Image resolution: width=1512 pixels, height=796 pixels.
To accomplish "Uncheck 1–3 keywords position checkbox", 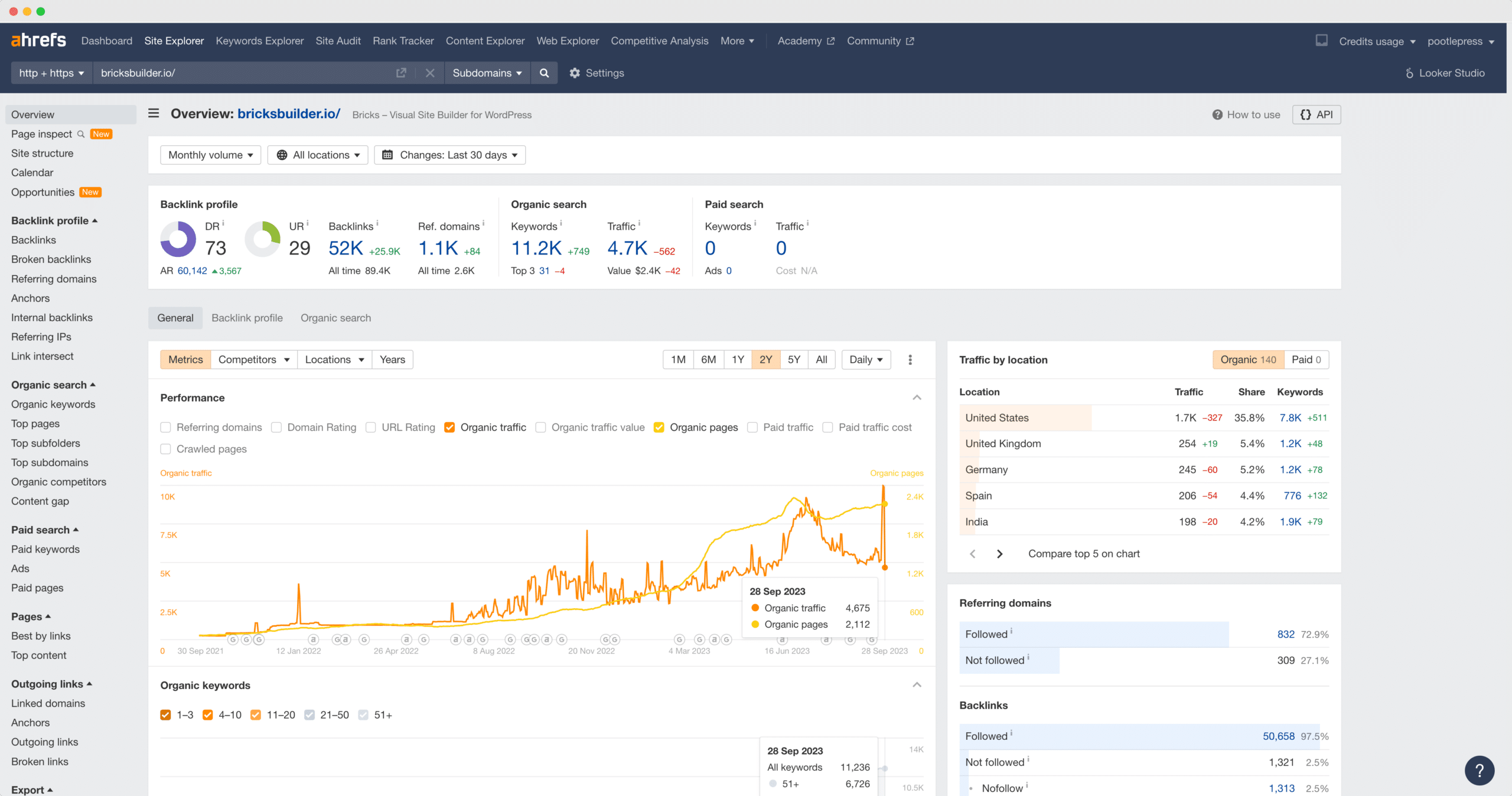I will click(165, 715).
